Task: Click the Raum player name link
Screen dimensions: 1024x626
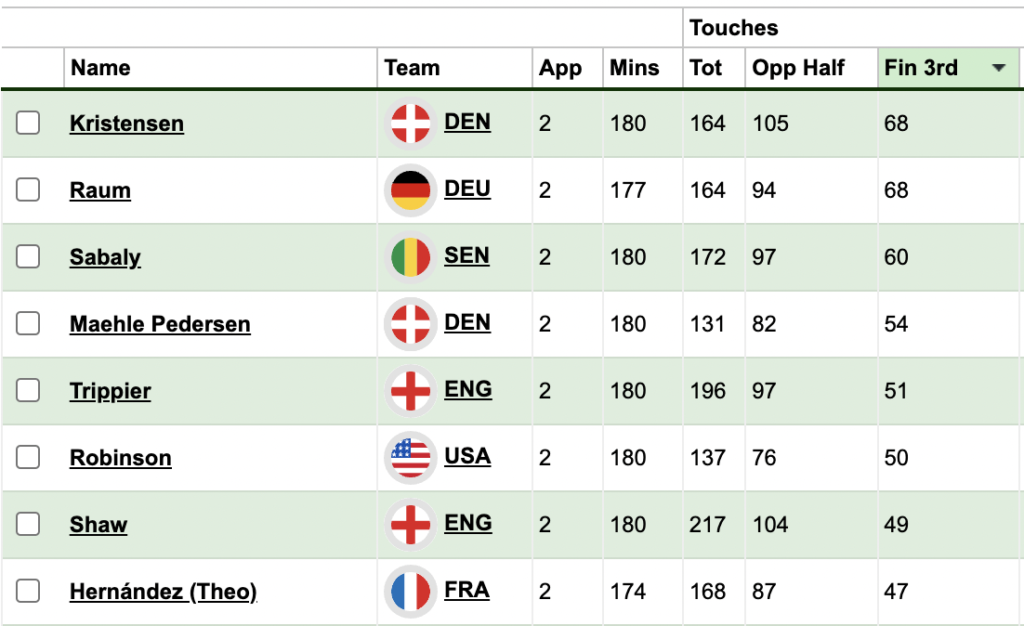Action: coord(100,190)
